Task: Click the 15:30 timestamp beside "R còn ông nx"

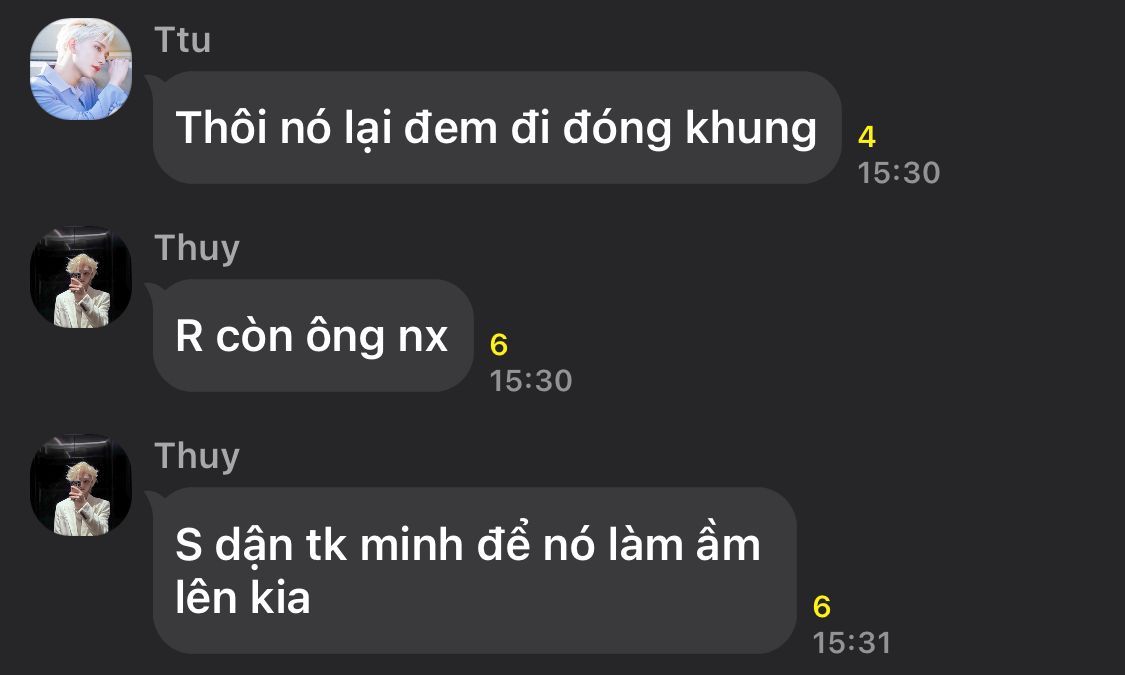Action: [x=531, y=381]
